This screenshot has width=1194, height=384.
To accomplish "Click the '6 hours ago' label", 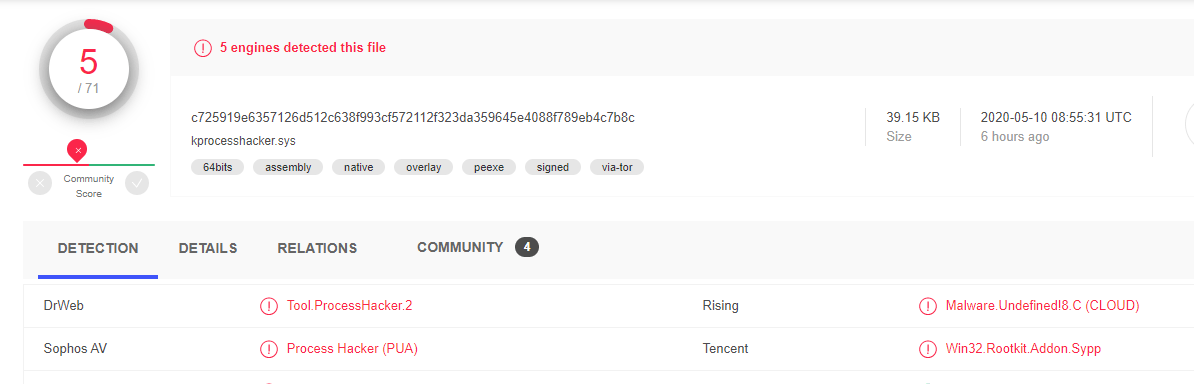I will coord(1014,137).
